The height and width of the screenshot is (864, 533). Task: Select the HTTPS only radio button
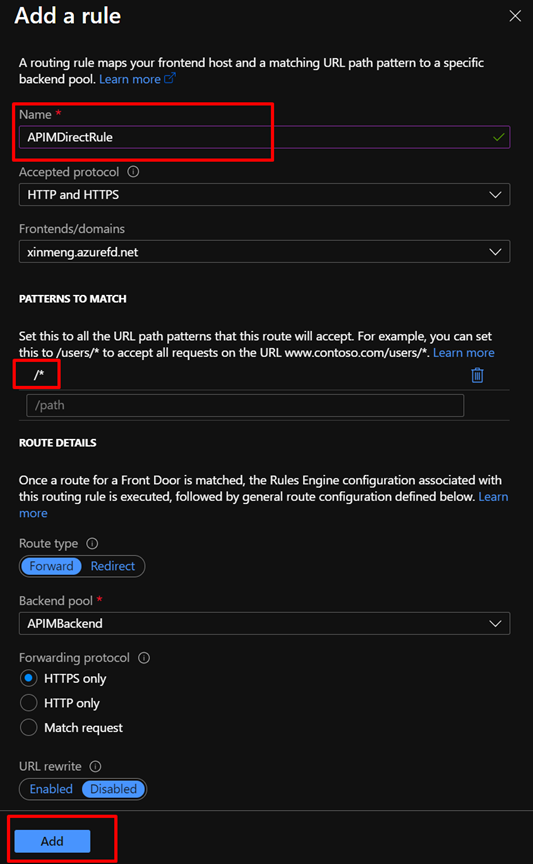(29, 678)
